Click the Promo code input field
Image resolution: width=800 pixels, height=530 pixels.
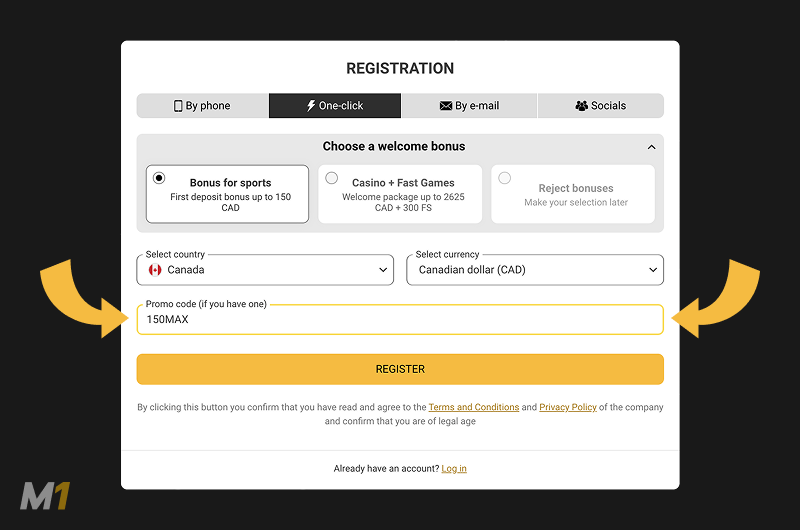400,320
